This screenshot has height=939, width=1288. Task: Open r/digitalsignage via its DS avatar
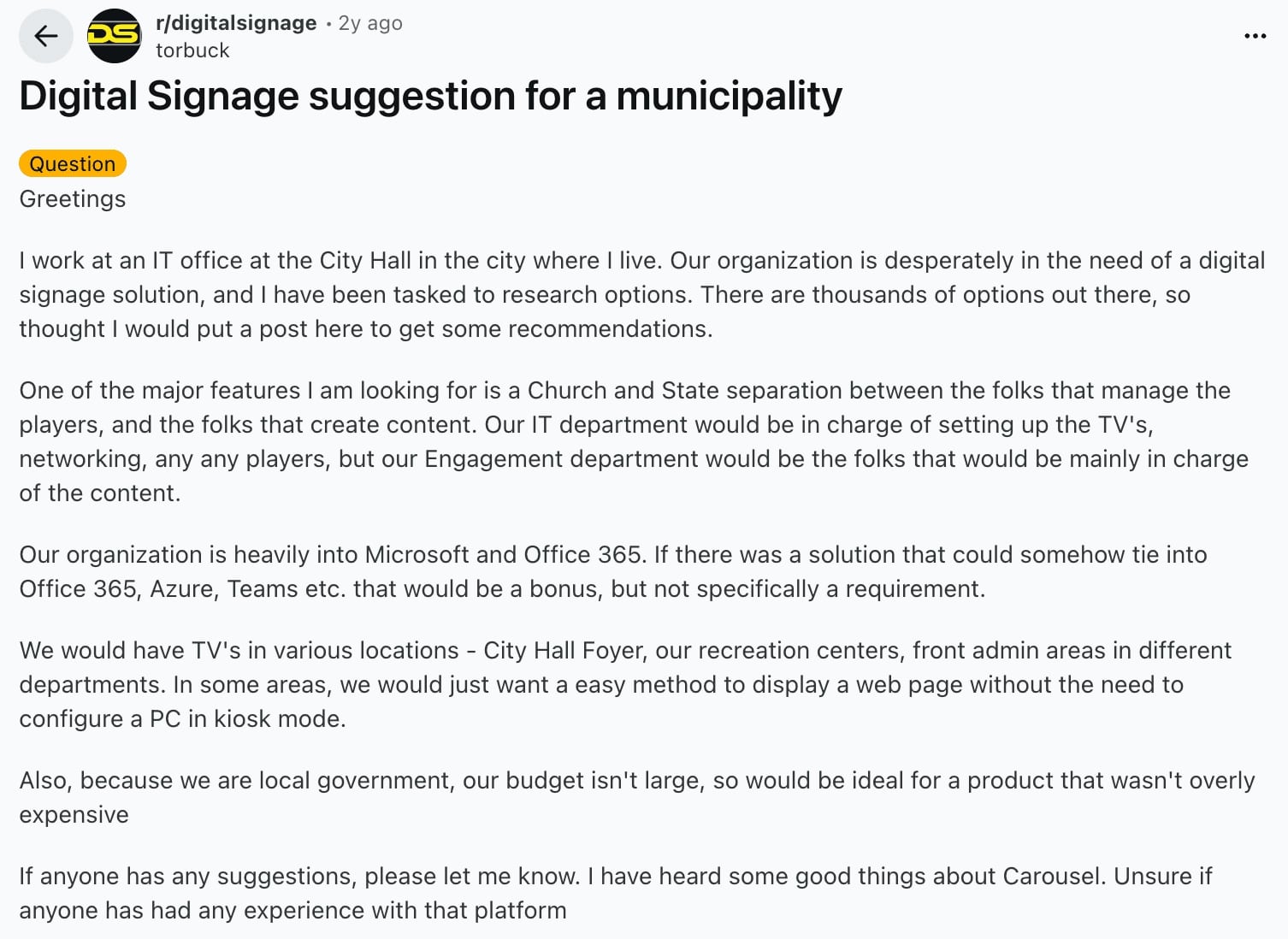point(115,36)
